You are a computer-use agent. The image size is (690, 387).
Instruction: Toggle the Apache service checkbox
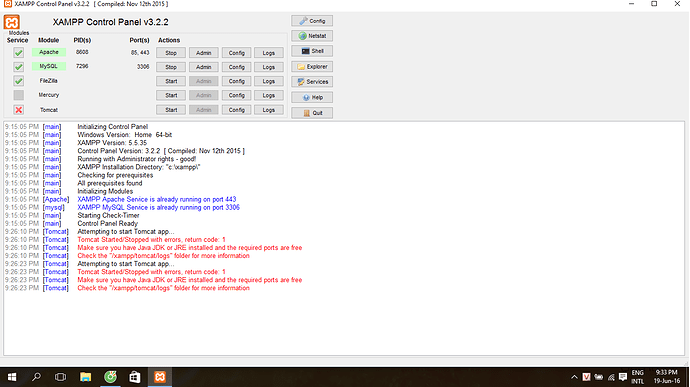pyautogui.click(x=18, y=53)
